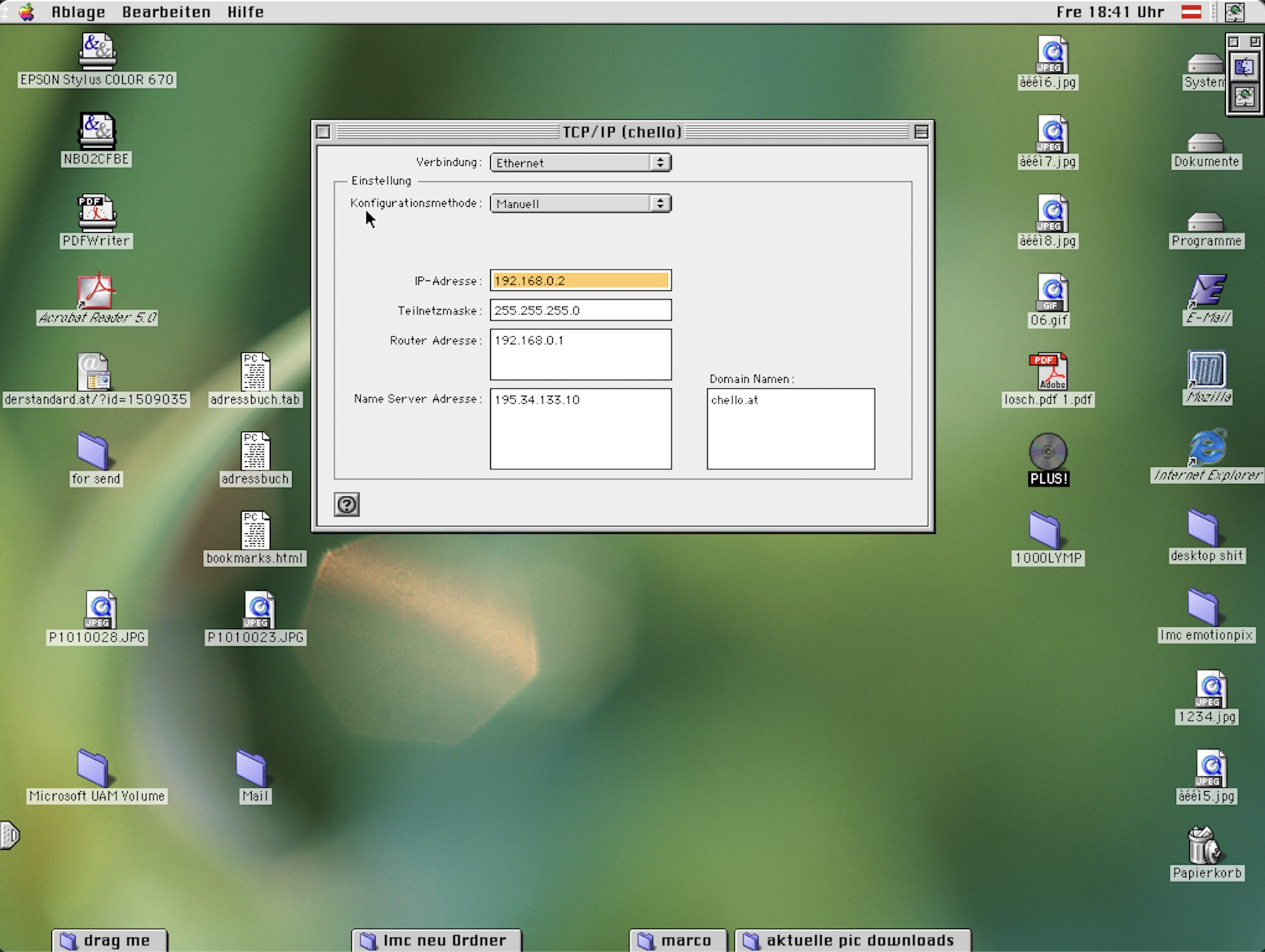Click the Domain Namen text box
The image size is (1265, 952).
(x=791, y=428)
